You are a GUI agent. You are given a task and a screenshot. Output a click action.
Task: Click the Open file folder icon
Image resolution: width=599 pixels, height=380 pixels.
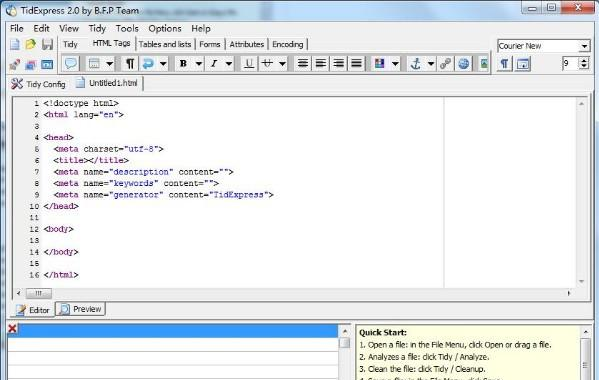pos(31,44)
